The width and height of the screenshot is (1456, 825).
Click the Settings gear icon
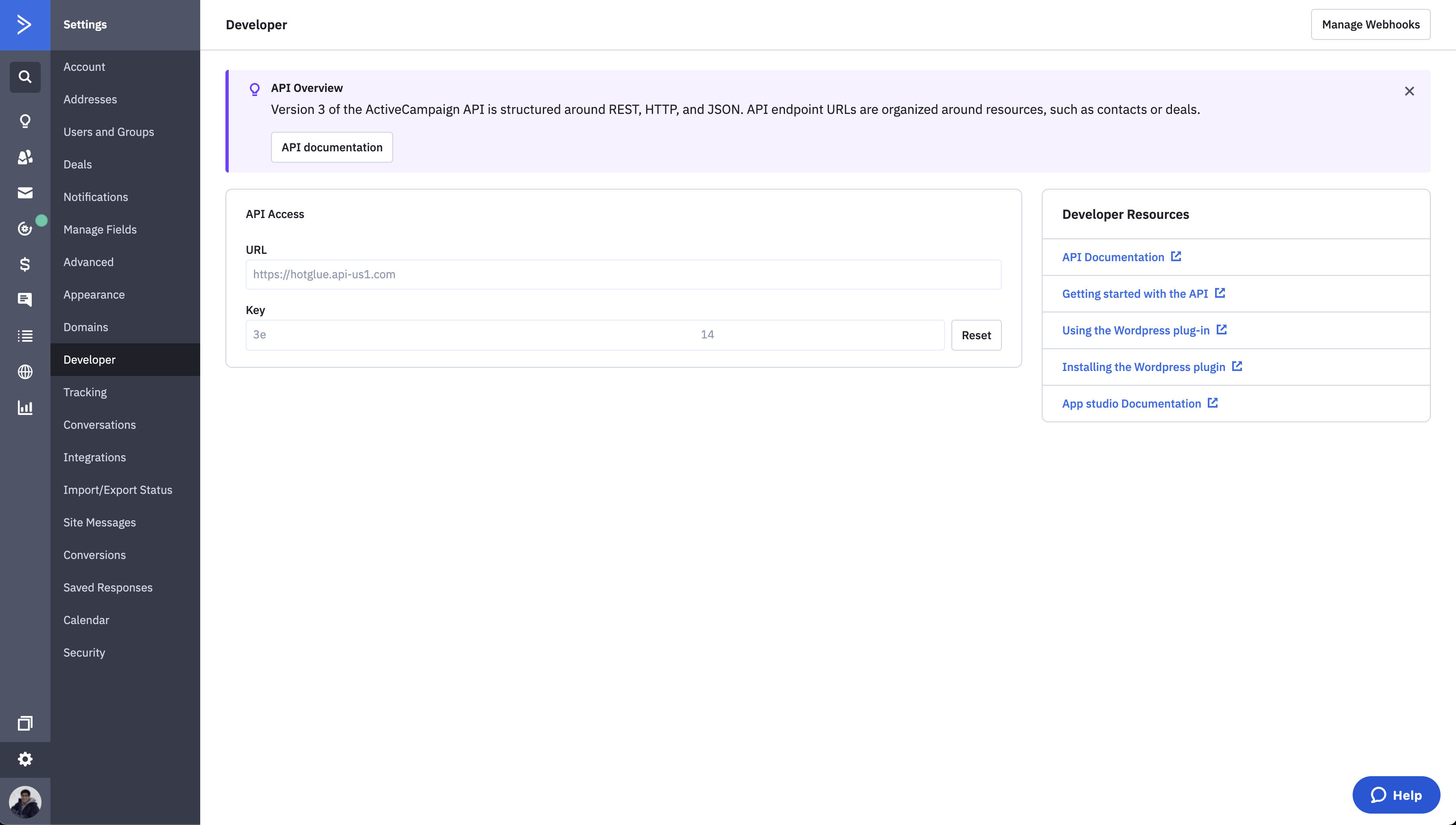[x=25, y=759]
